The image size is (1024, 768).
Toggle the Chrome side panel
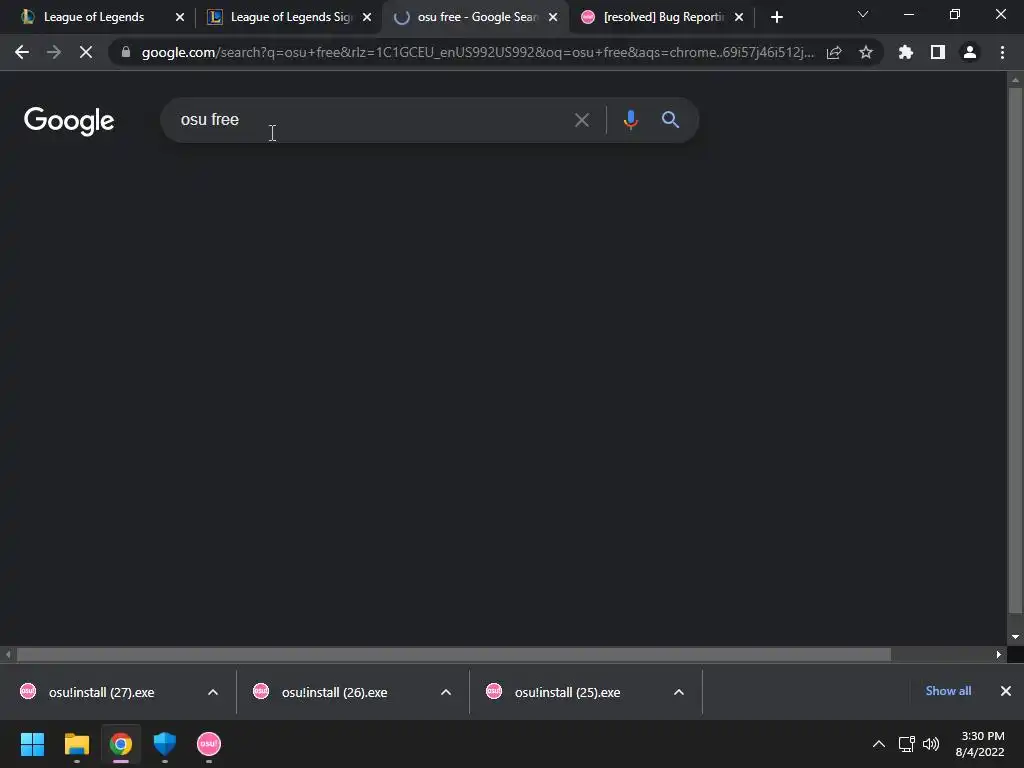tap(938, 52)
